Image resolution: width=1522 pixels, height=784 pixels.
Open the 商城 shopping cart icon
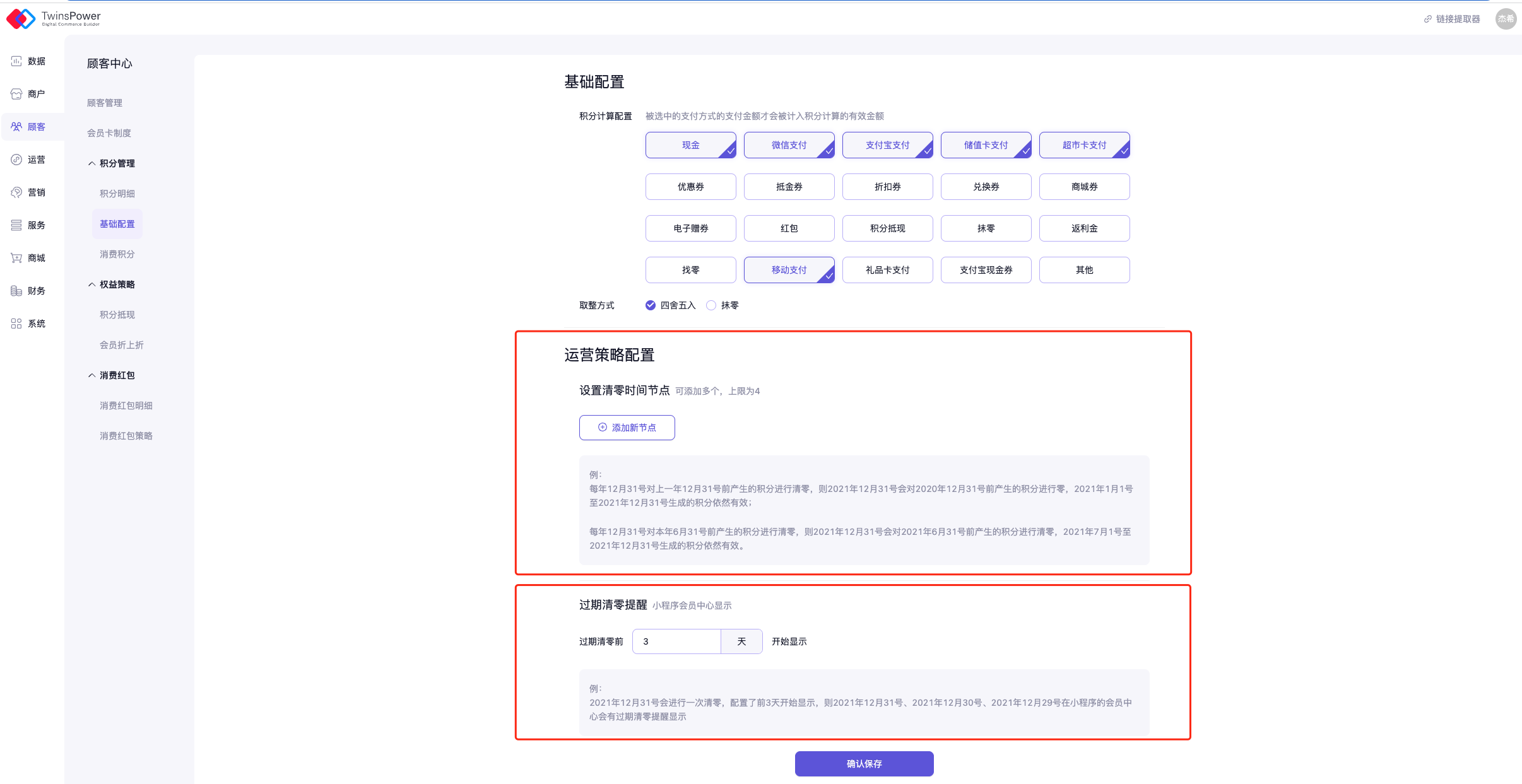[x=16, y=258]
